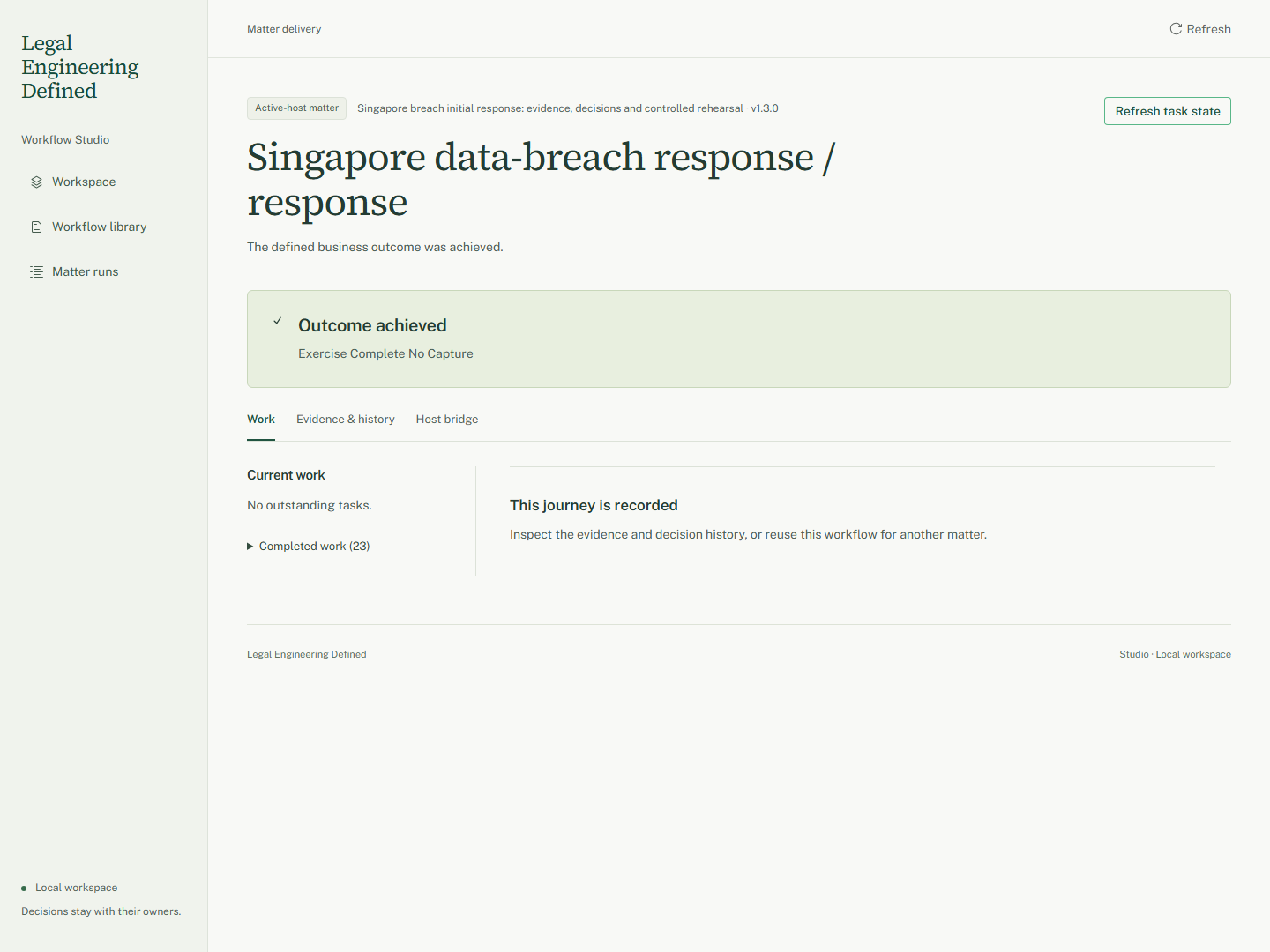
Task: Click the Current work heading
Action: [286, 475]
